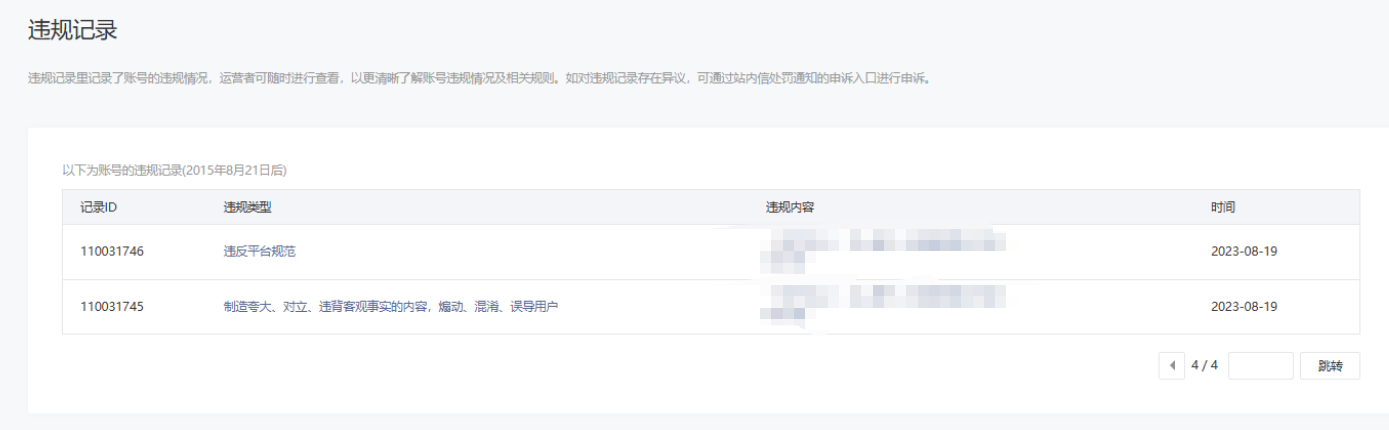
Task: Click the date of record 110031746
Action: coord(1244,252)
